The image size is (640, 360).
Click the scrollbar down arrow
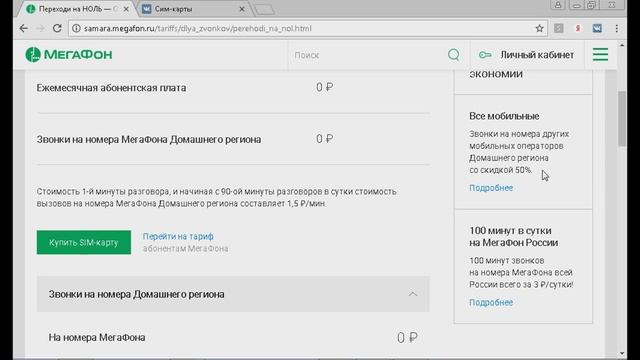click(x=622, y=353)
